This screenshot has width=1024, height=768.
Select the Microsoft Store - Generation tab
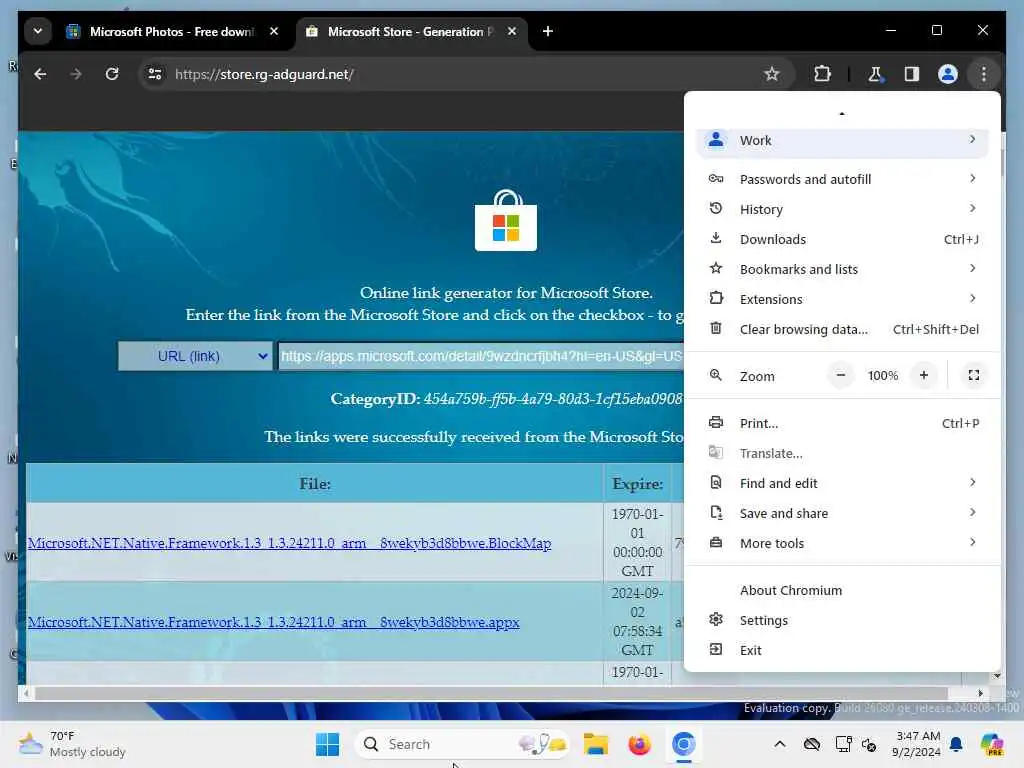point(411,31)
